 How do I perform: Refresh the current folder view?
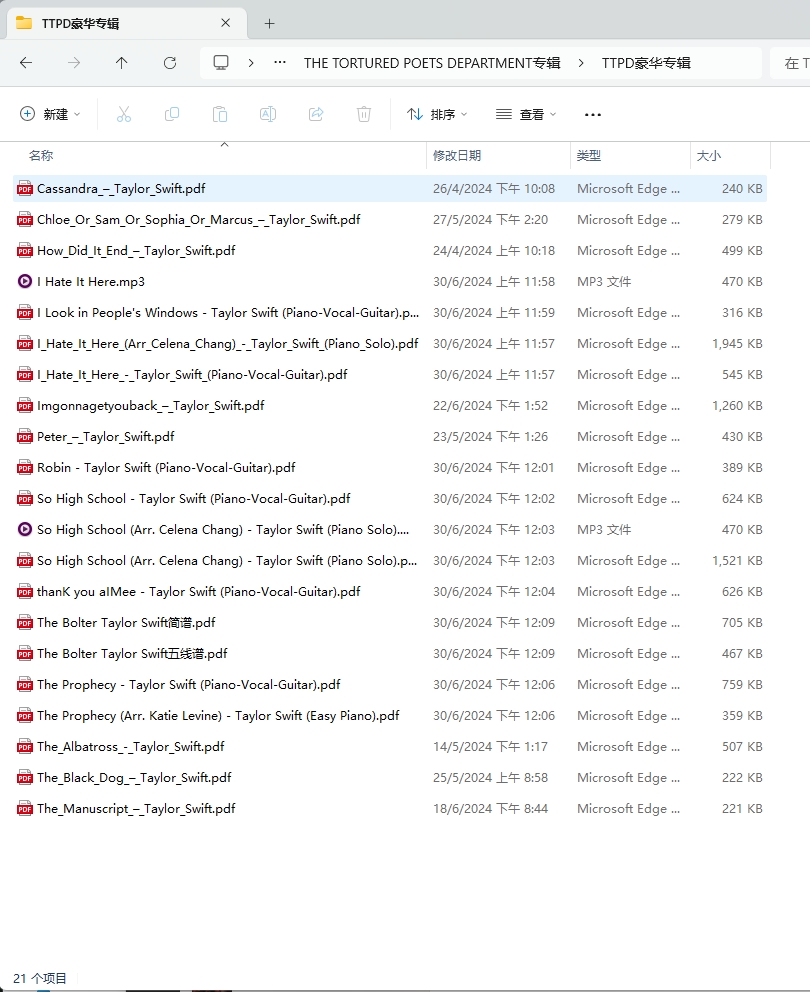point(170,63)
